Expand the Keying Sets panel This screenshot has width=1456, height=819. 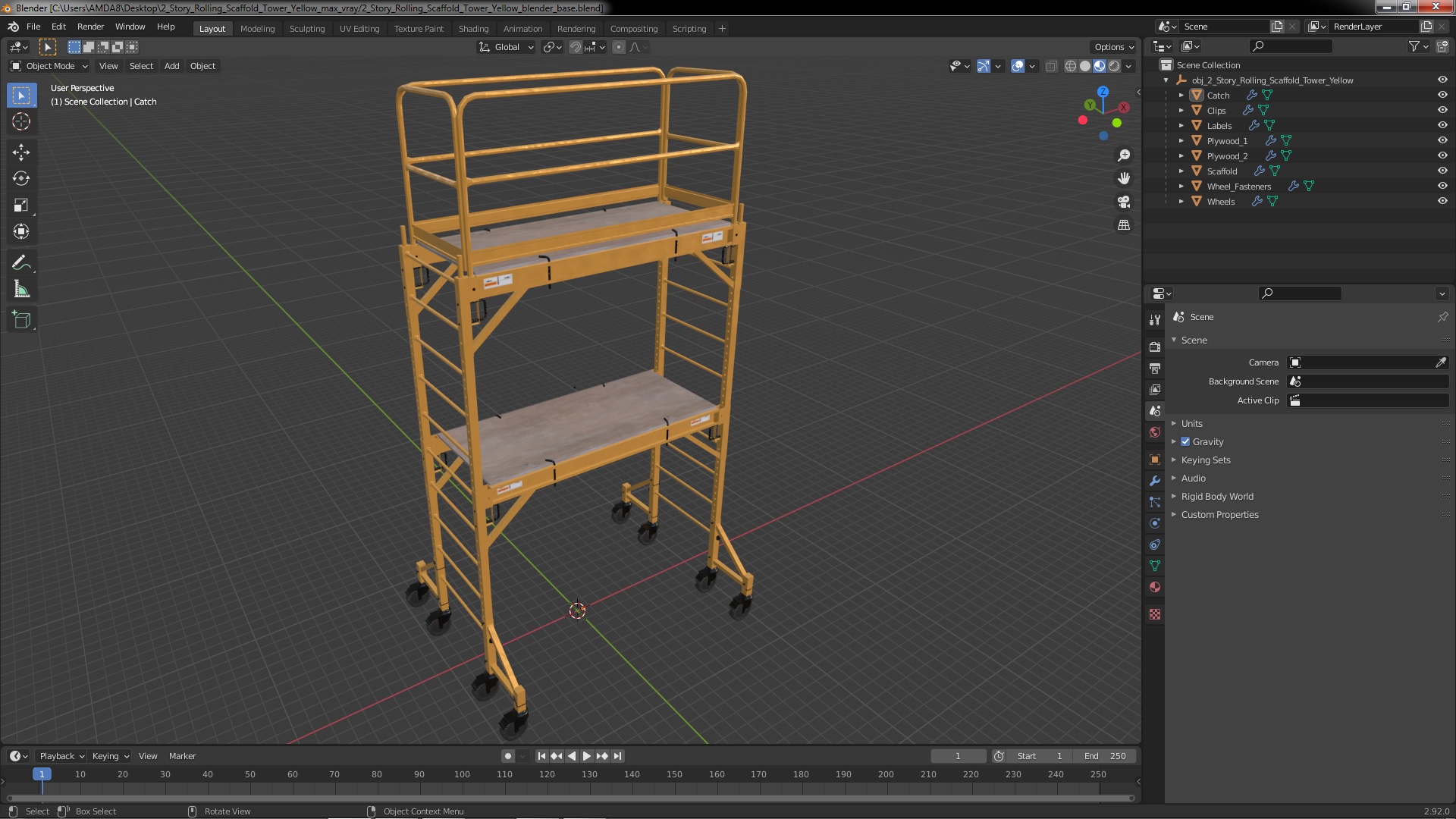coord(1206,460)
